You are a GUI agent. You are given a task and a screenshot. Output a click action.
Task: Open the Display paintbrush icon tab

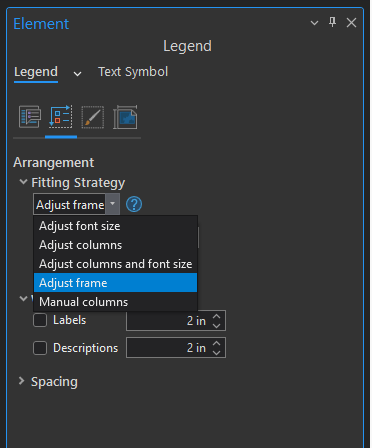[x=93, y=117]
